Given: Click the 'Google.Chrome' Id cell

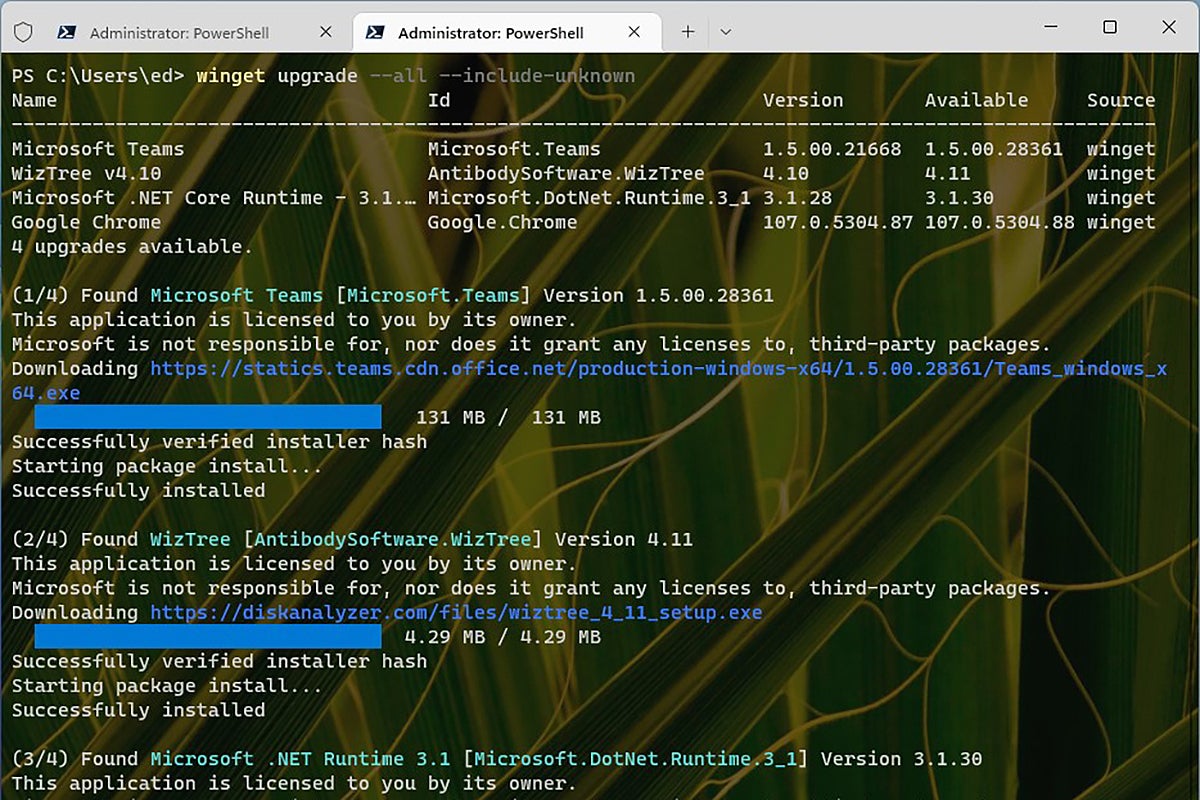Looking at the screenshot, I should (502, 222).
